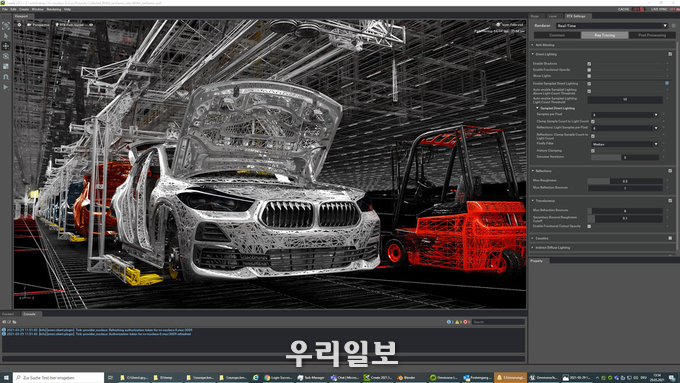This screenshot has height=383, width=680.
Task: Open the File menu
Action: (5, 9)
